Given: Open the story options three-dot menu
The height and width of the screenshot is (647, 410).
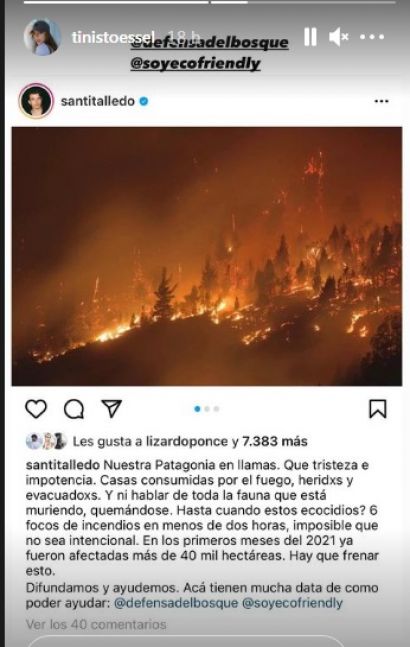Looking at the screenshot, I should pyautogui.click(x=372, y=37).
